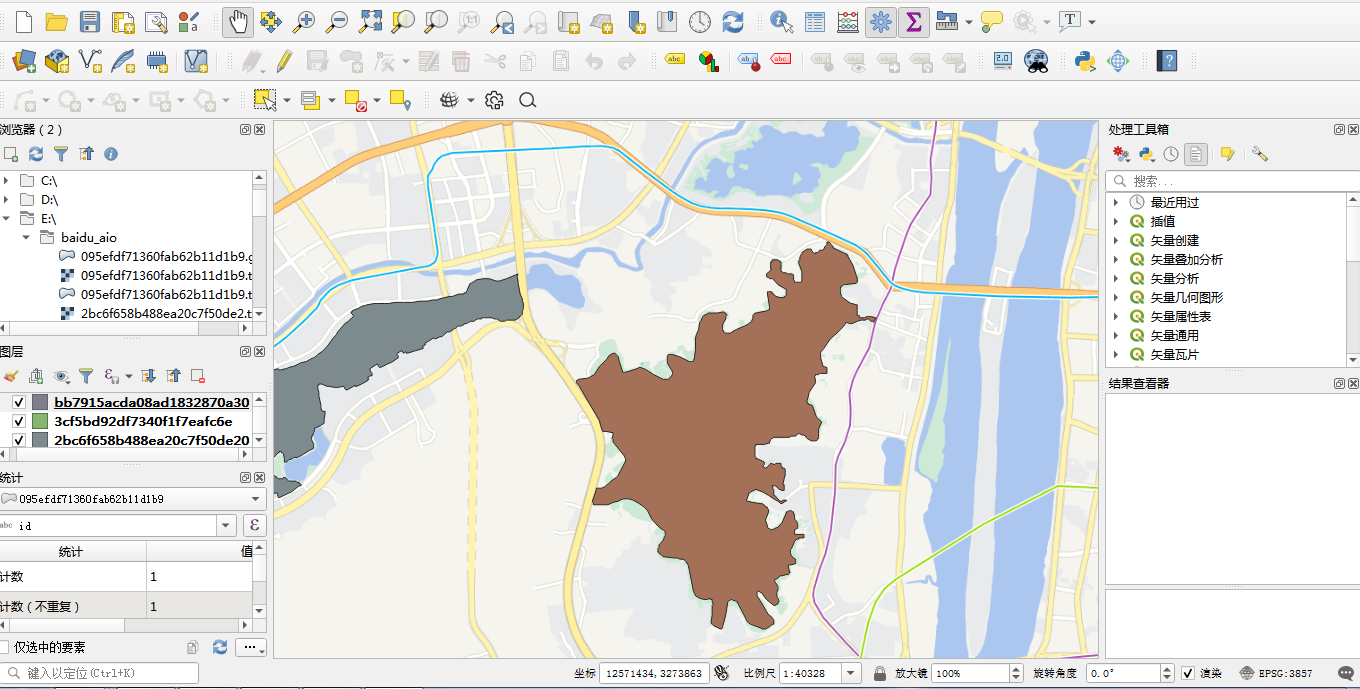Open layer styling panel in Layers
Screen dimensions: 1360x689
pos(11,376)
